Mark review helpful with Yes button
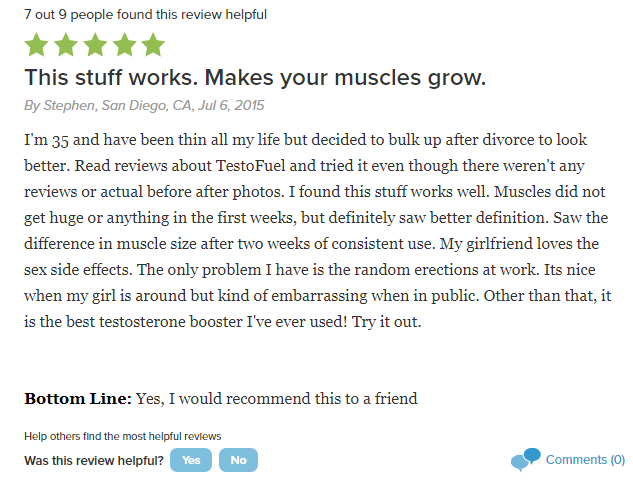633x482 pixels. coord(191,460)
